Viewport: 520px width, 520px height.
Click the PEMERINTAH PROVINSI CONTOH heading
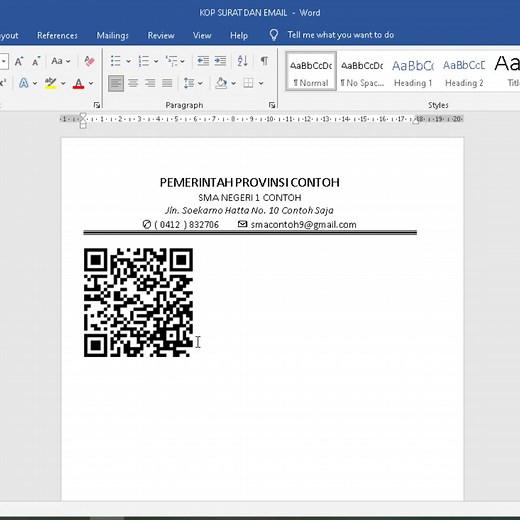pyautogui.click(x=250, y=182)
